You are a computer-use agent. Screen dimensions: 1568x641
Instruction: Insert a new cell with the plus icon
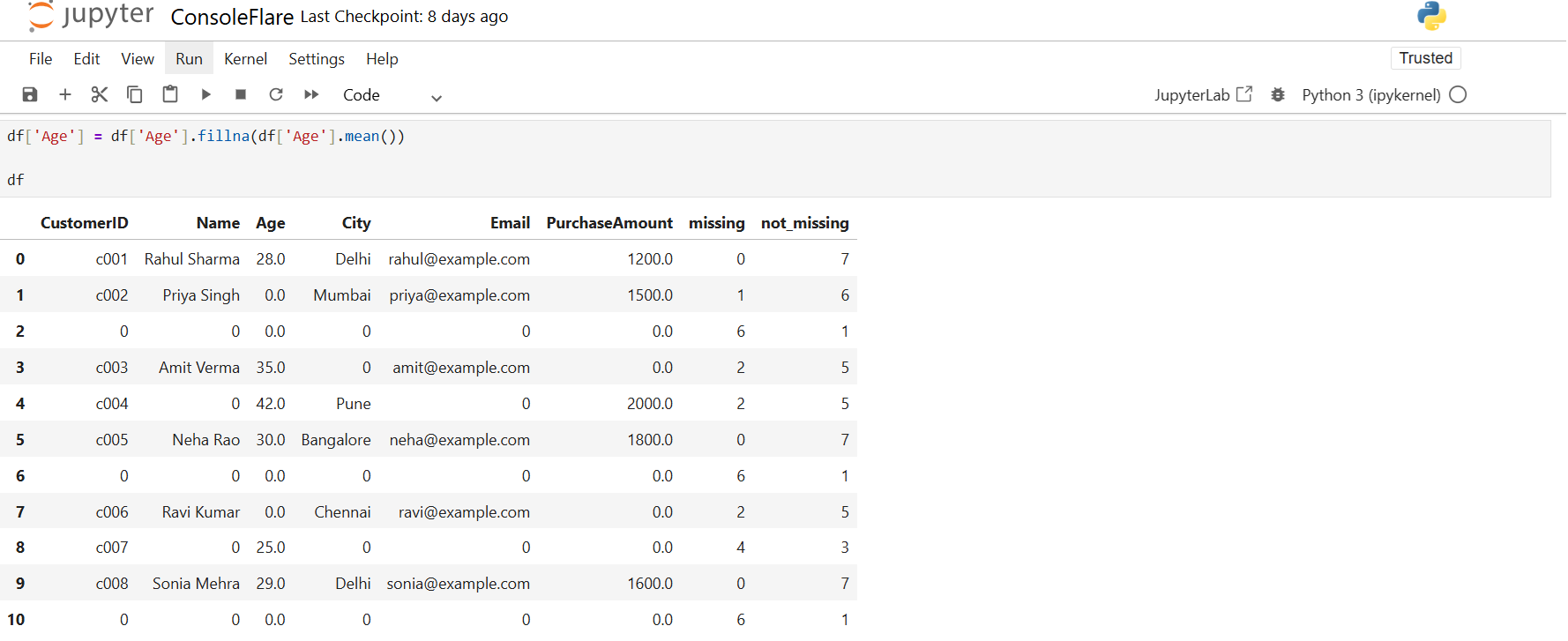click(64, 94)
